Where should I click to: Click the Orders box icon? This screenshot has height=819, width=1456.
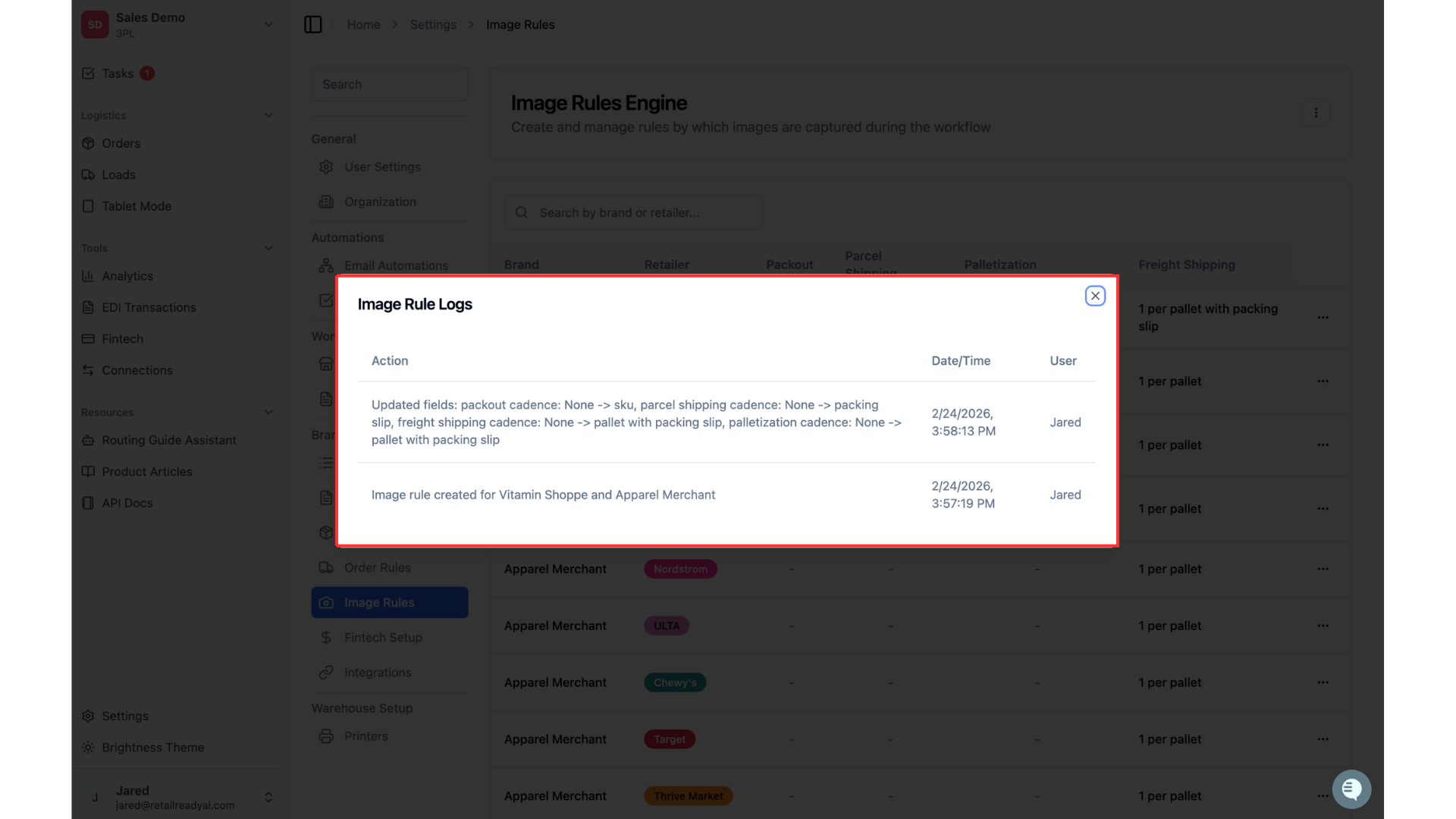[88, 143]
